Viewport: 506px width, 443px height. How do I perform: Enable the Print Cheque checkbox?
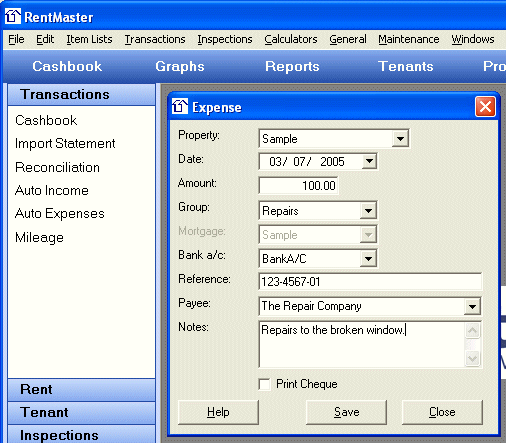(x=264, y=384)
